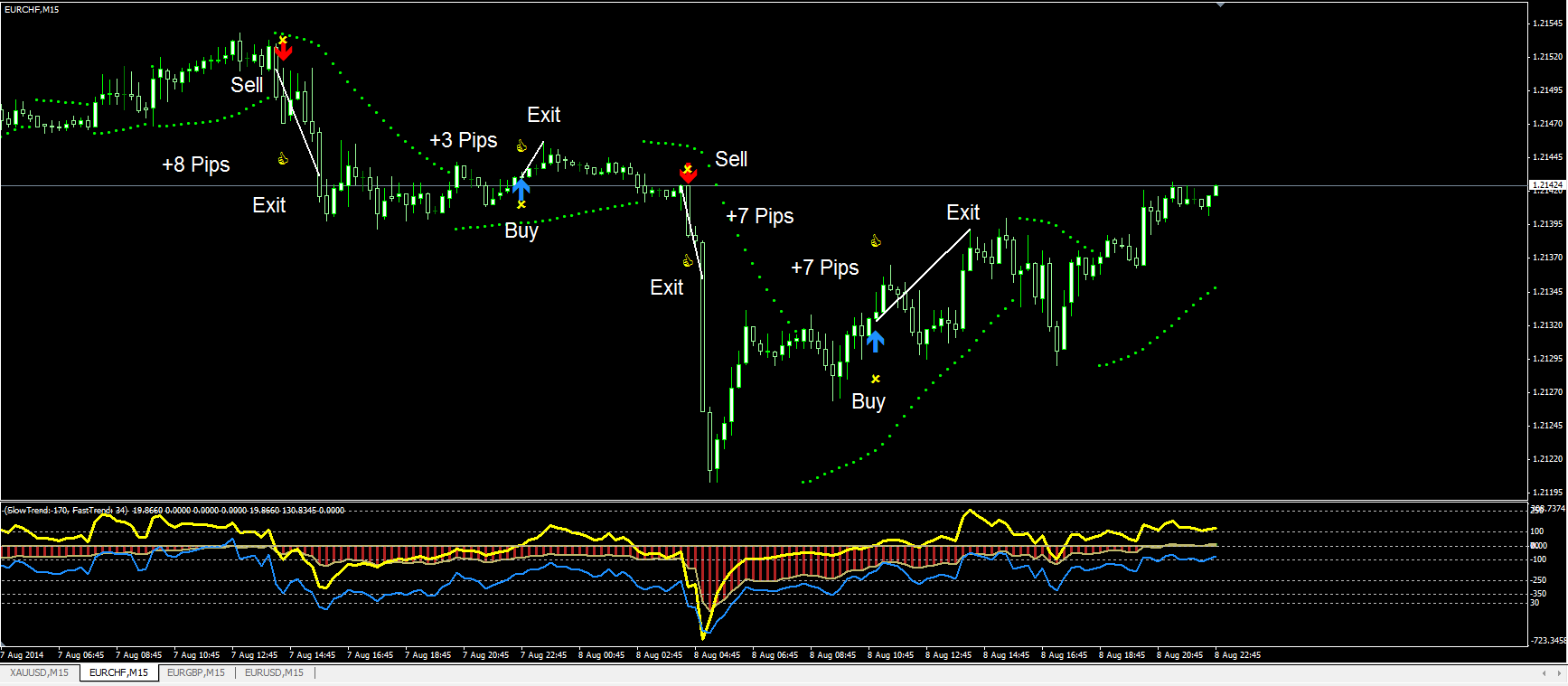Image resolution: width=1568 pixels, height=686 pixels.
Task: Click the yellow x marker above the rightmost Buy label
Action: pos(875,379)
